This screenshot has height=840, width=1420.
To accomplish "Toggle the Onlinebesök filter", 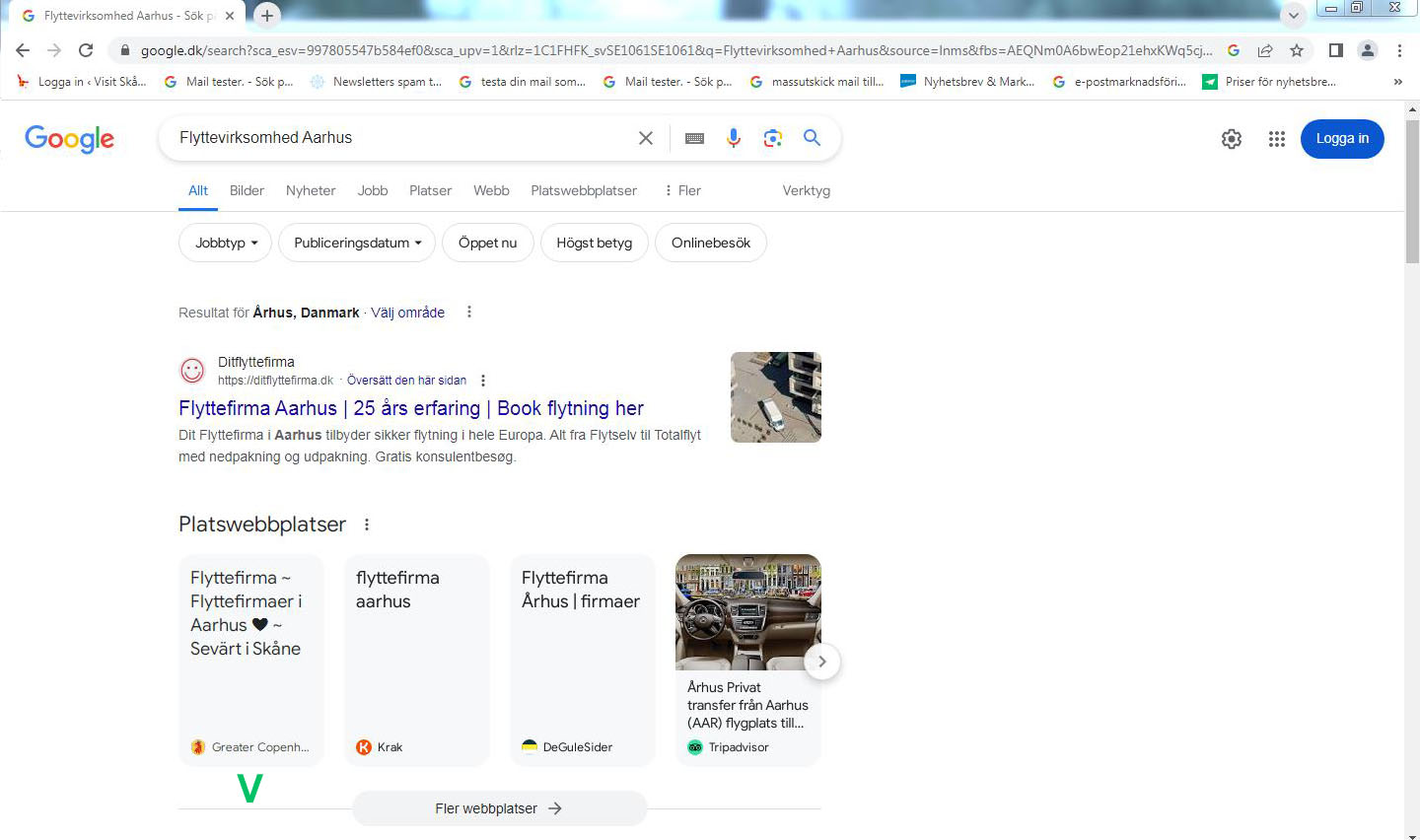I will [x=711, y=243].
